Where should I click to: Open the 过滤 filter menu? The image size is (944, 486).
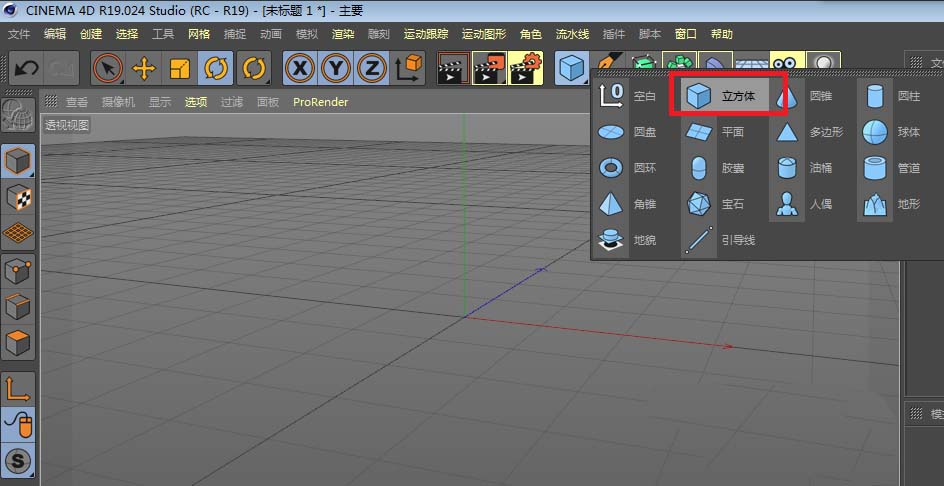tap(232, 102)
